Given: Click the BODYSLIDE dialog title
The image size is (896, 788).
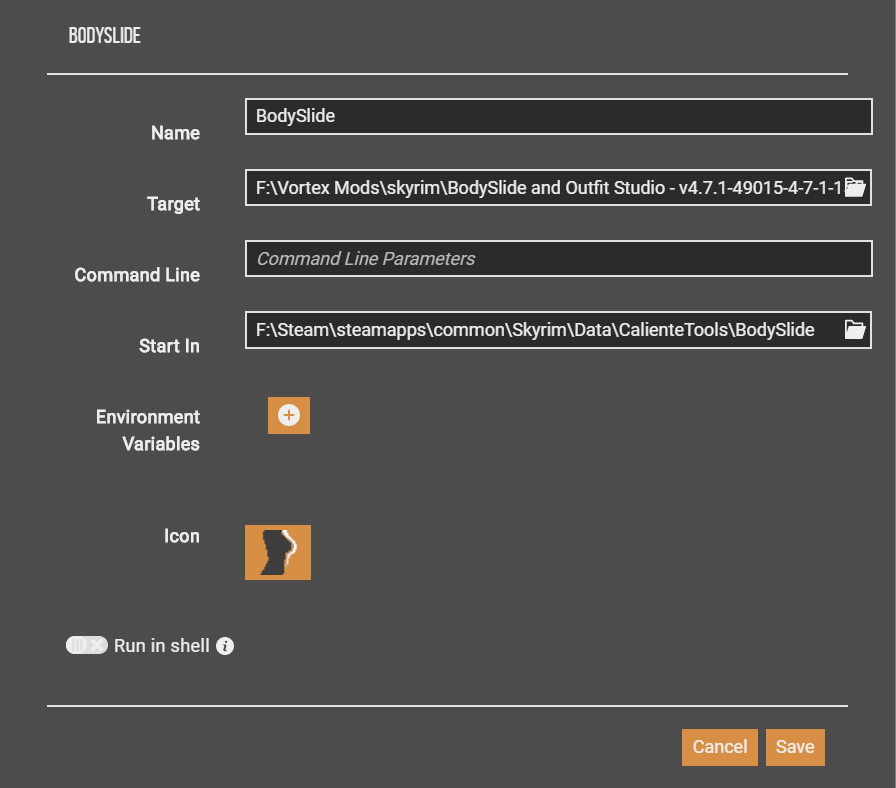Looking at the screenshot, I should [x=105, y=35].
